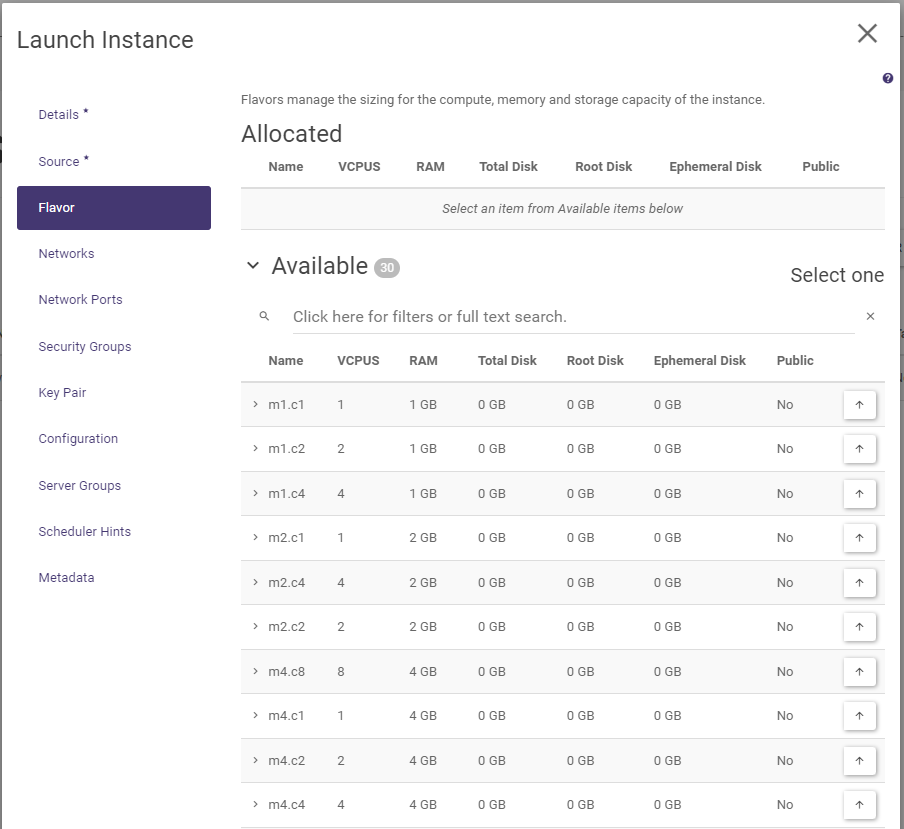This screenshot has width=904, height=829.
Task: Open the Security Groups step
Action: click(85, 347)
